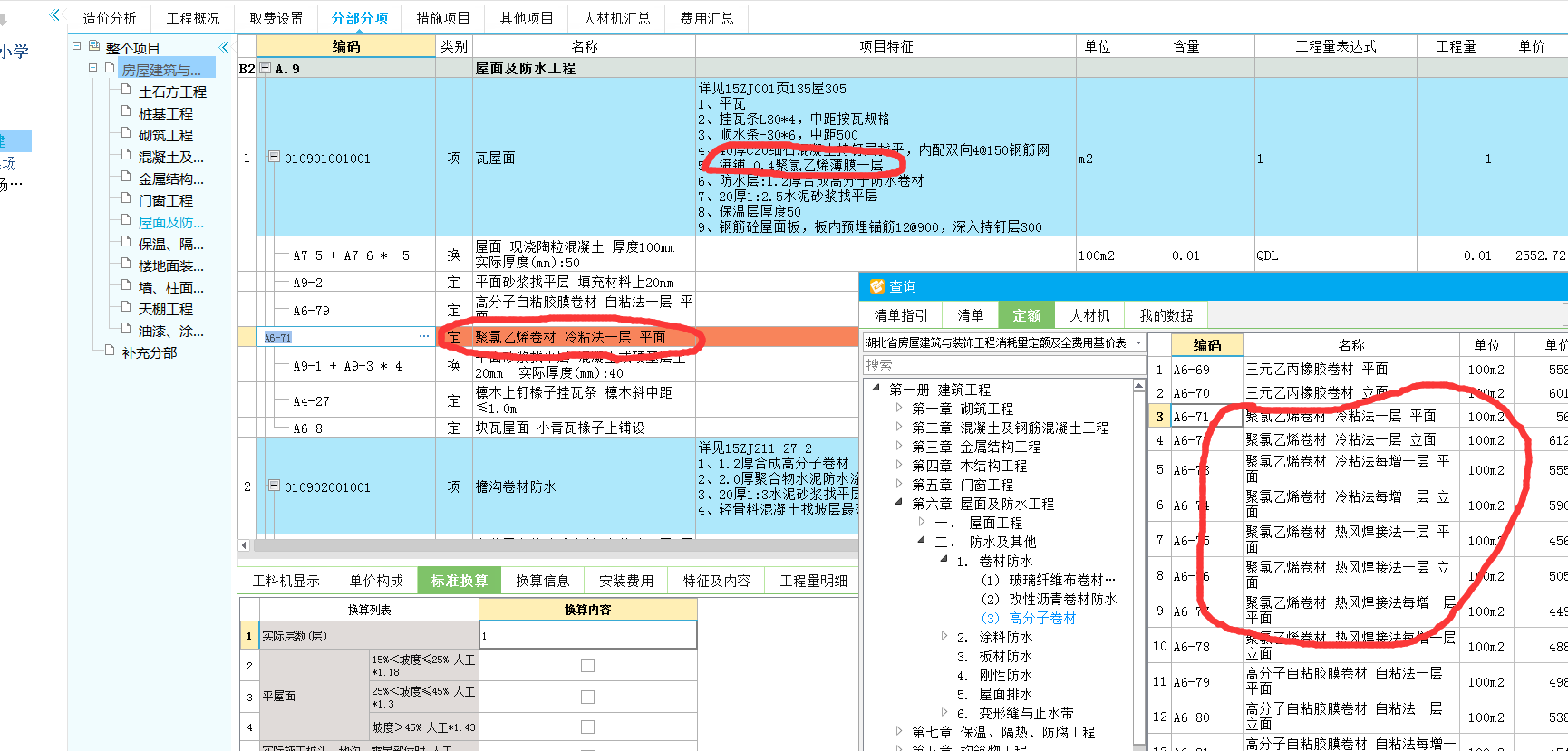The image size is (1568, 751).
Task: Click the document icon beside 墙、柱面...
Action: [x=127, y=284]
